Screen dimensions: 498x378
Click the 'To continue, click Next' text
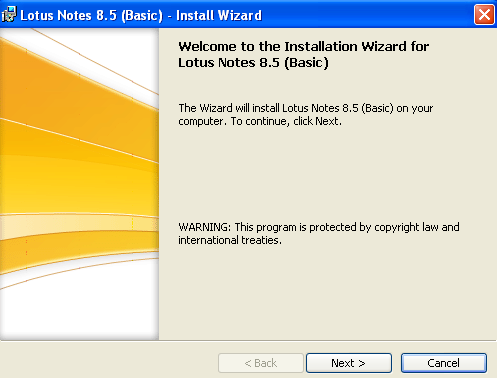(286, 121)
